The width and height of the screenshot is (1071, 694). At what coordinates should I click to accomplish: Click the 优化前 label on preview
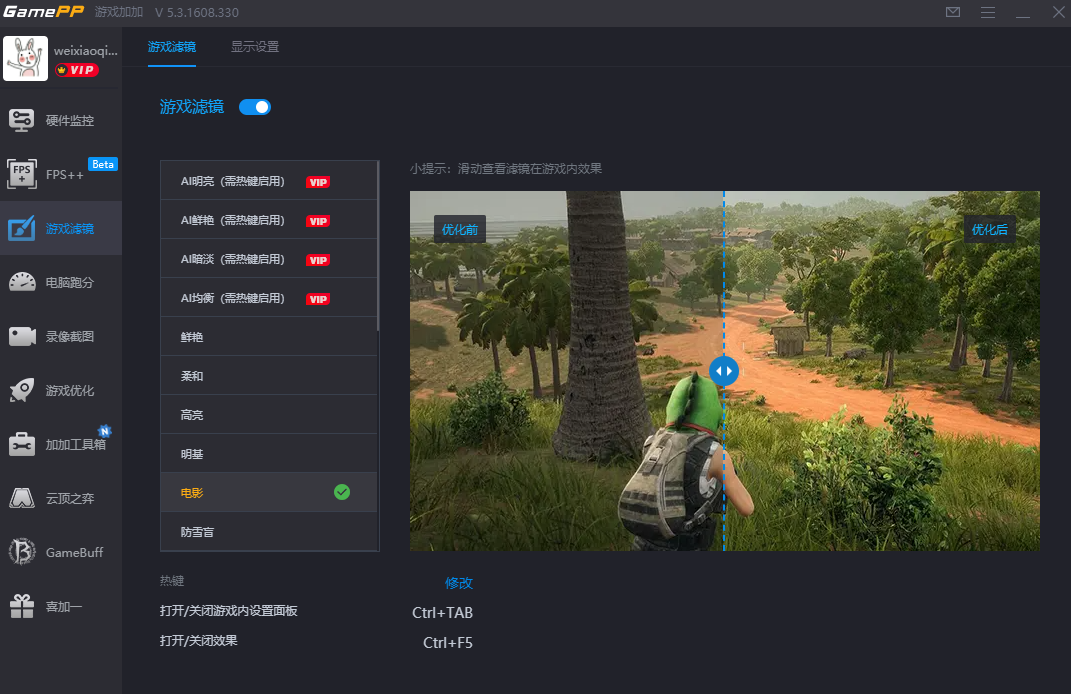point(460,230)
